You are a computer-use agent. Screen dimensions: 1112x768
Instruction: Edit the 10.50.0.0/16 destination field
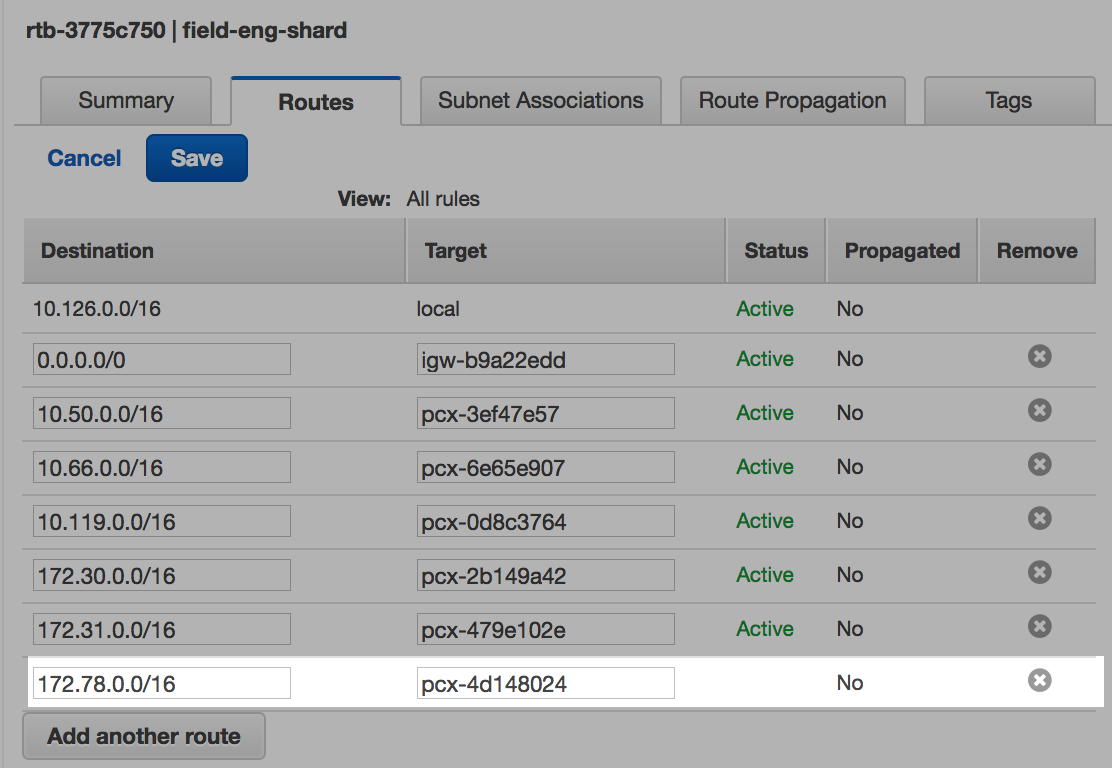162,414
